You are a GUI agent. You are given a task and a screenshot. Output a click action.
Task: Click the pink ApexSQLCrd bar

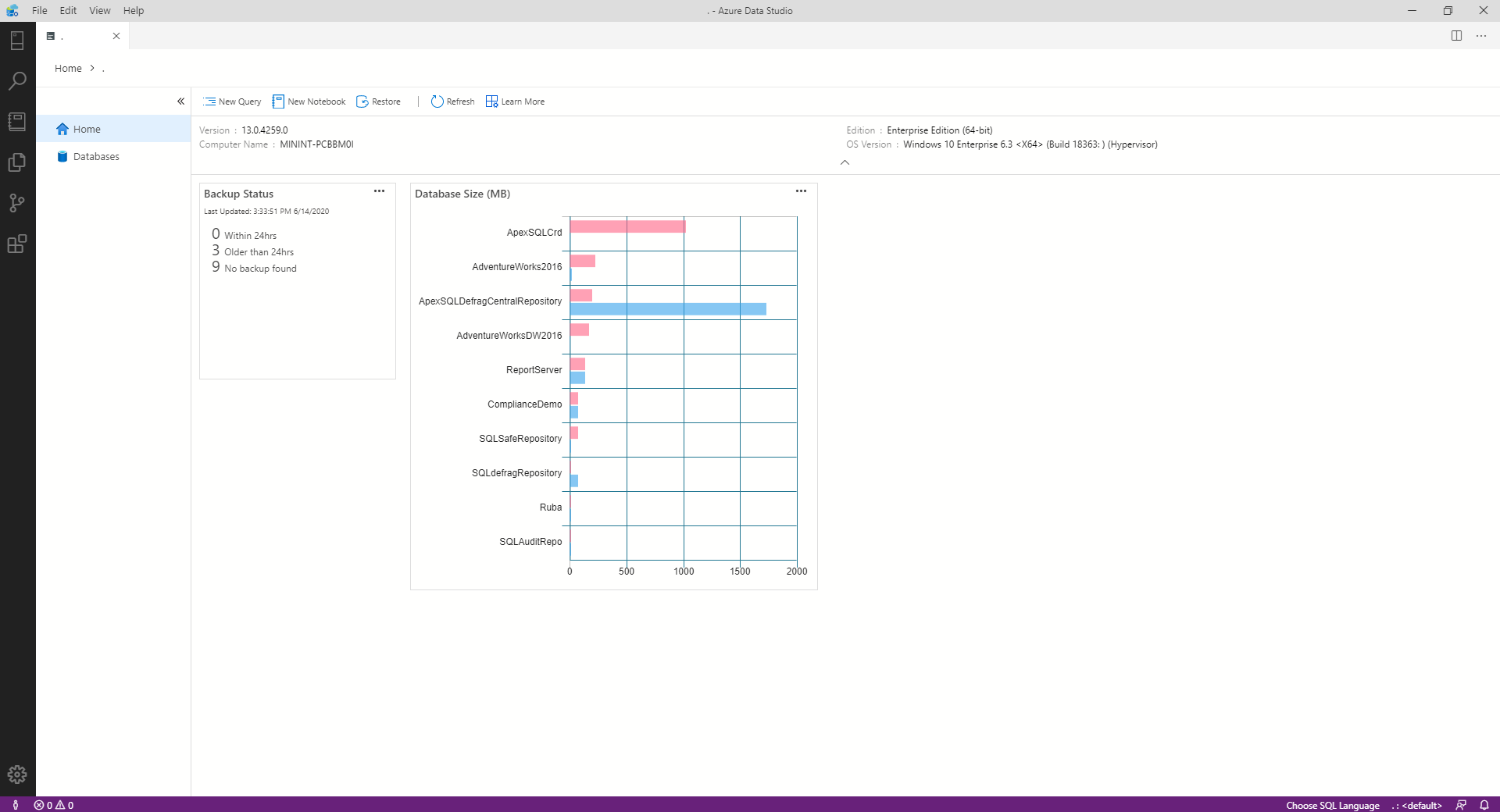(628, 226)
